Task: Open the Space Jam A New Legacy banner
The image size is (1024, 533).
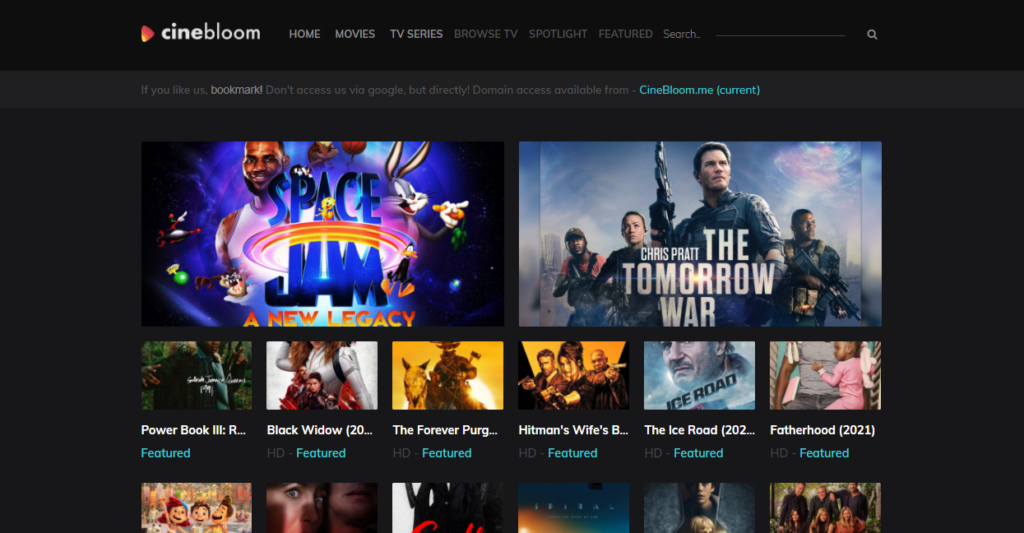Action: click(x=323, y=234)
